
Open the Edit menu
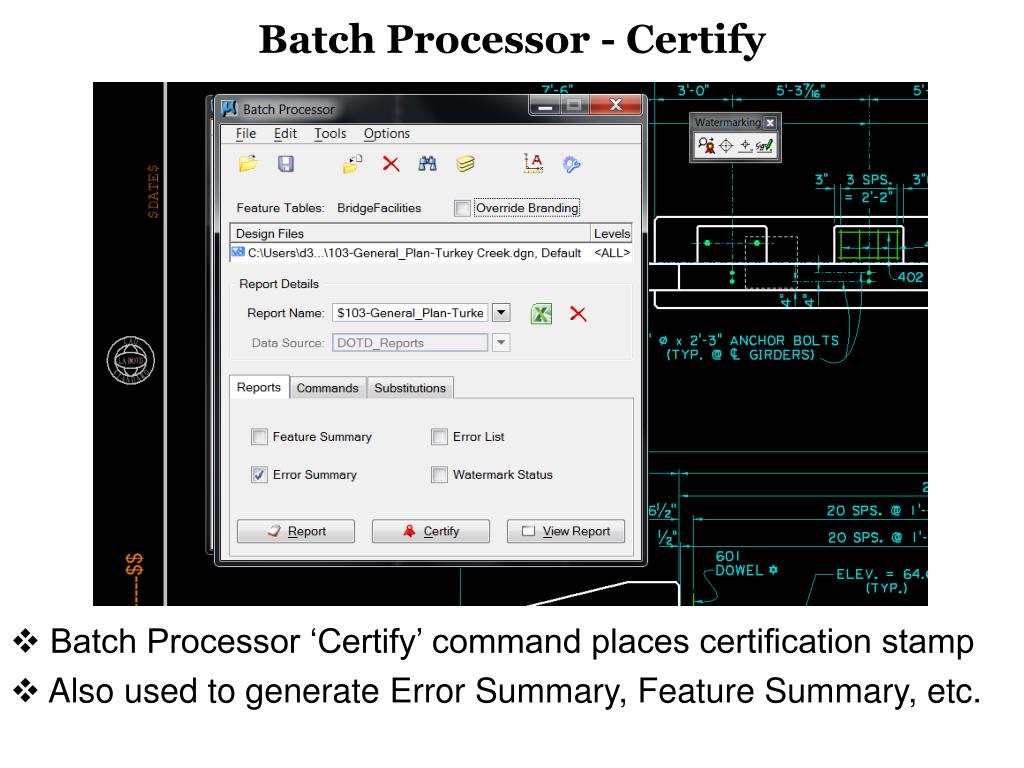click(285, 133)
